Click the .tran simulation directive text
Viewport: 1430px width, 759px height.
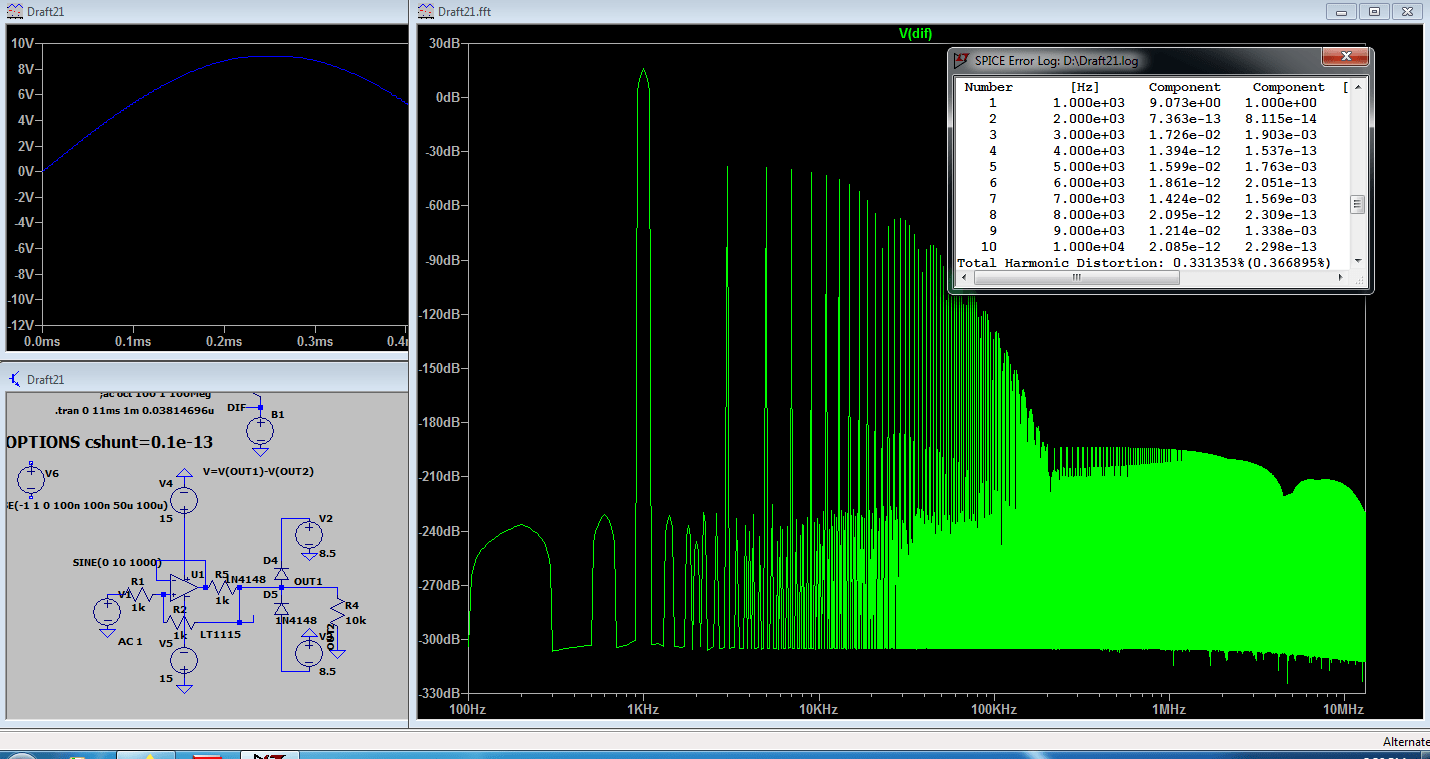point(135,410)
